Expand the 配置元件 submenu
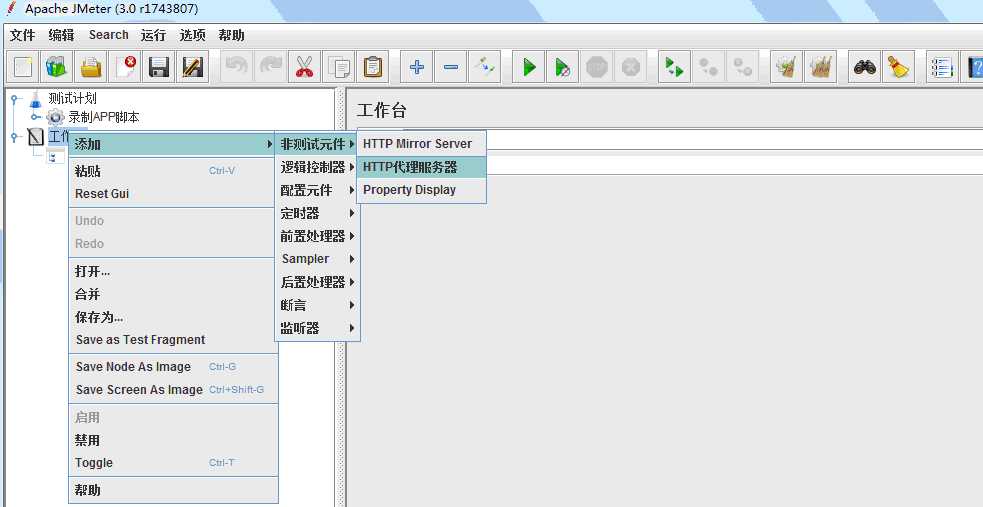The height and width of the screenshot is (507, 983). (317, 190)
